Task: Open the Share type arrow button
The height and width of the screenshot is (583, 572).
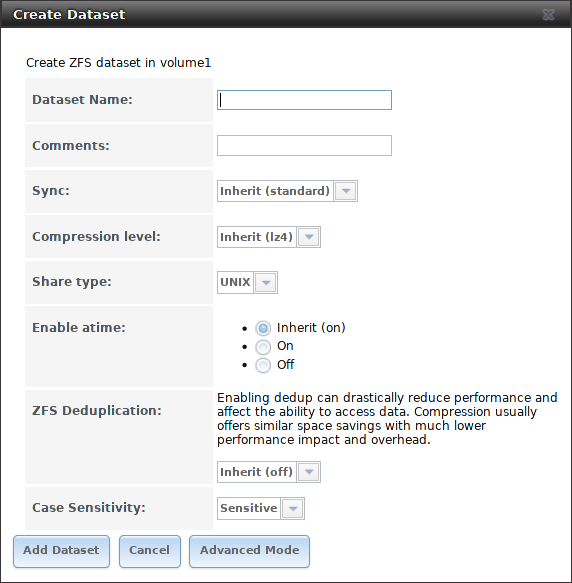Action: pyautogui.click(x=266, y=283)
